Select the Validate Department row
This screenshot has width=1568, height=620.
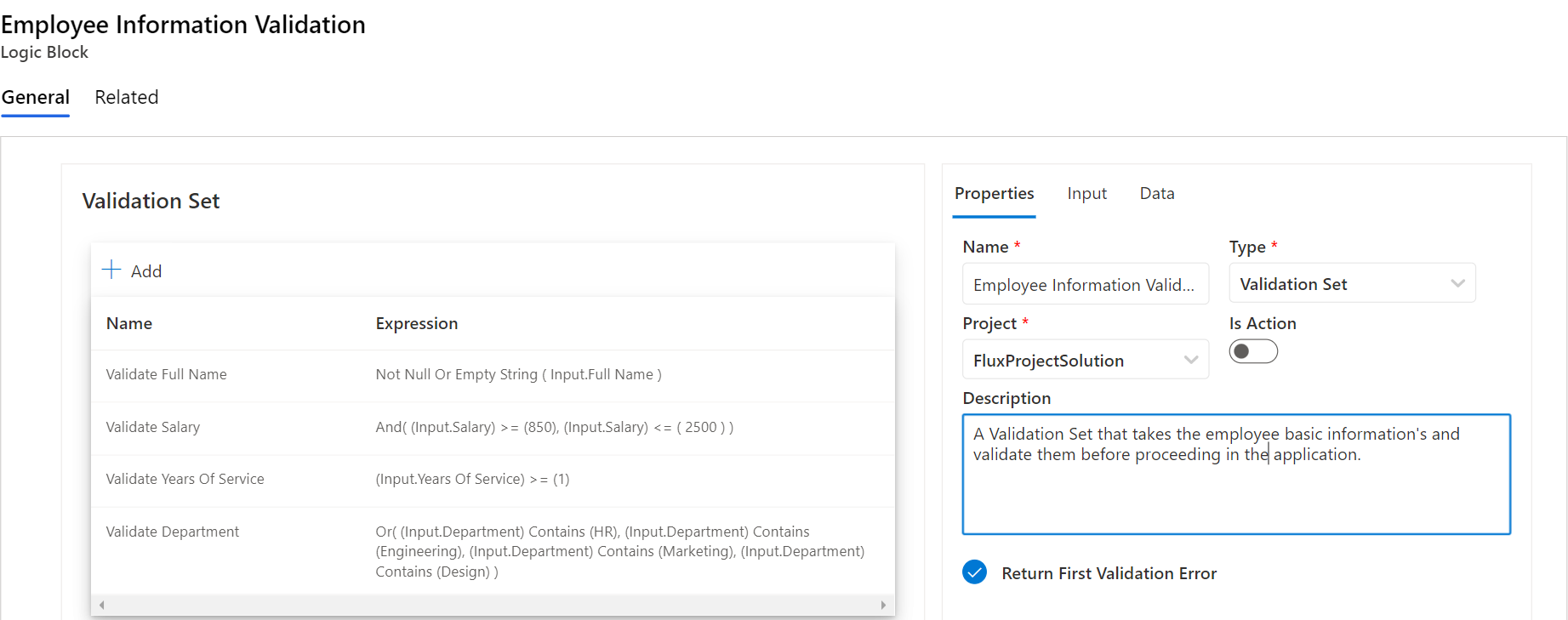click(493, 551)
